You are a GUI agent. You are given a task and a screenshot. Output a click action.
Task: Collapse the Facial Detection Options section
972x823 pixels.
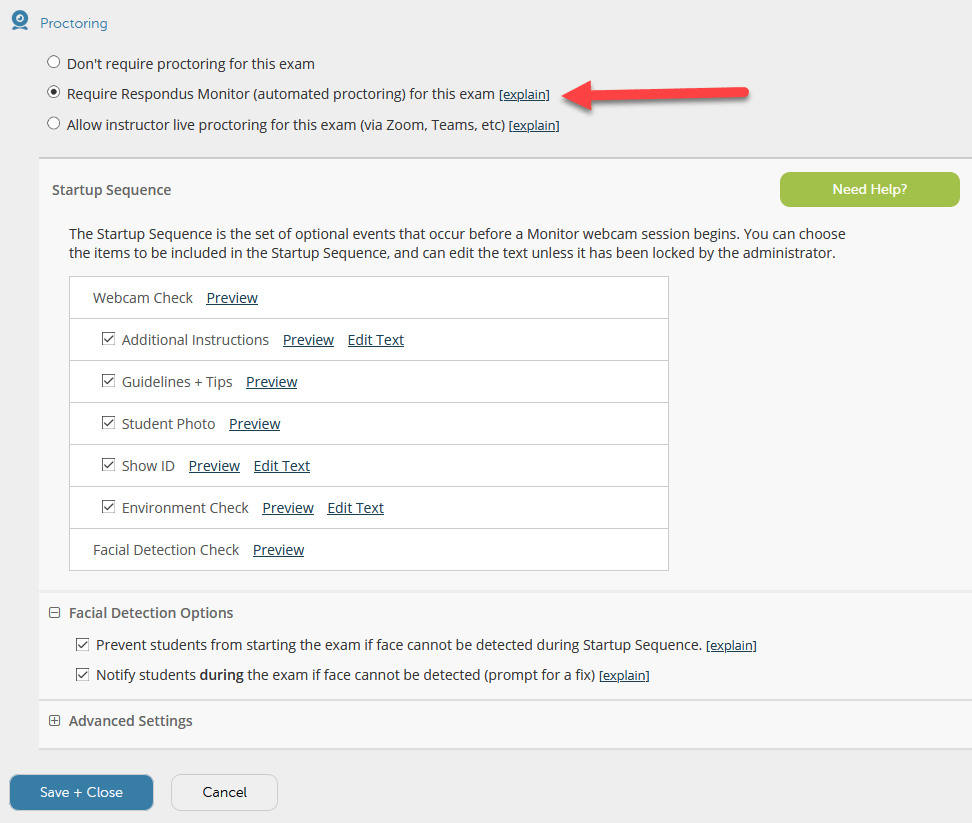pos(54,613)
